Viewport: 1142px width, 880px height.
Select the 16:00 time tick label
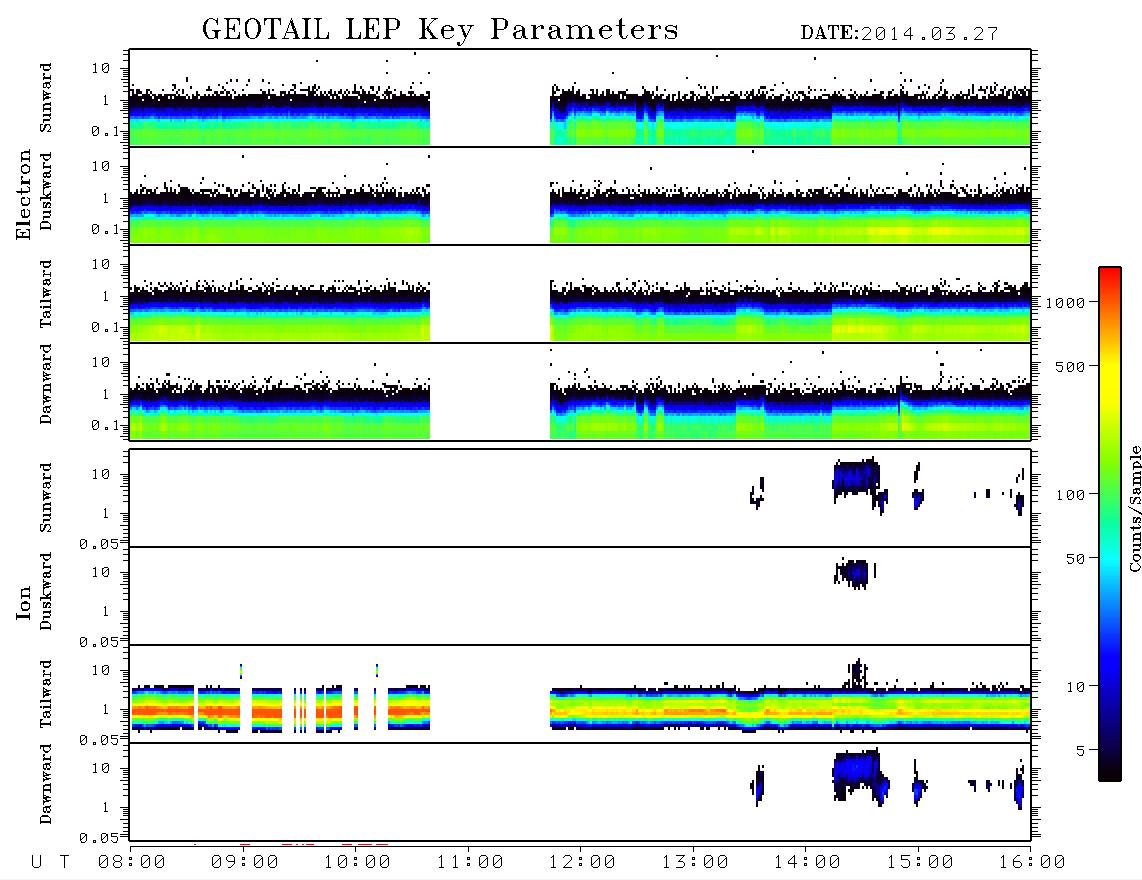click(x=1032, y=863)
